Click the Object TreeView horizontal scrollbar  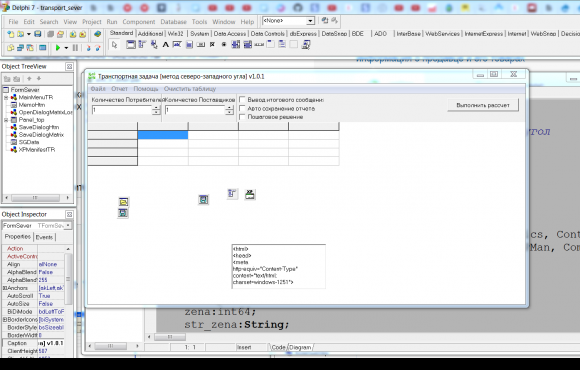pos(37,198)
